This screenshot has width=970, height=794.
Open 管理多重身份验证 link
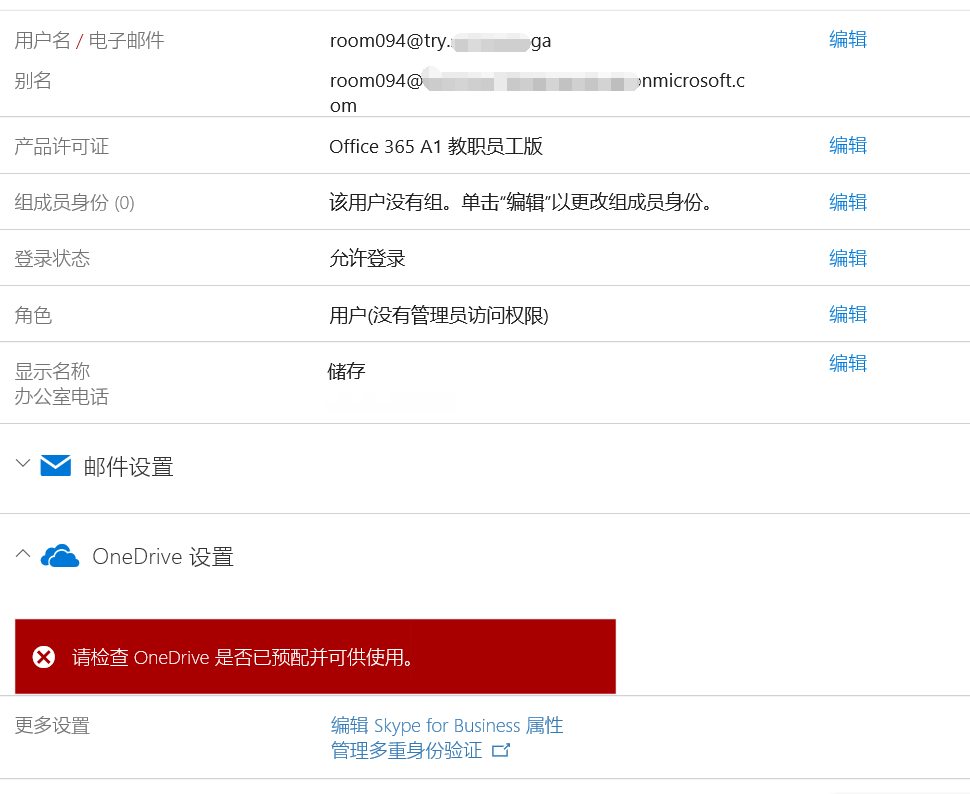(406, 750)
